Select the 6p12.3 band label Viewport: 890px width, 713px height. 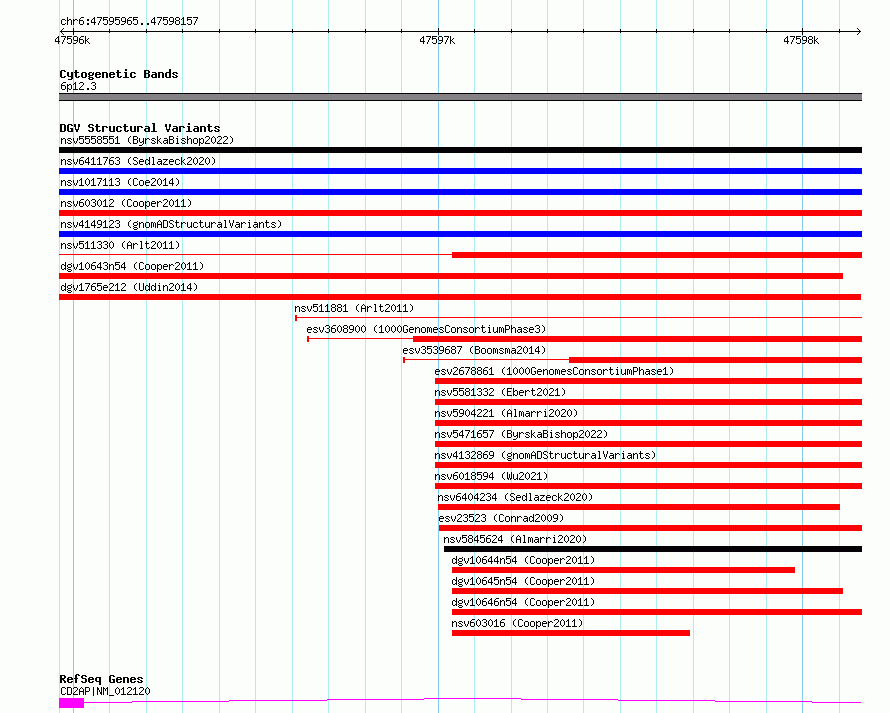[x=78, y=86]
